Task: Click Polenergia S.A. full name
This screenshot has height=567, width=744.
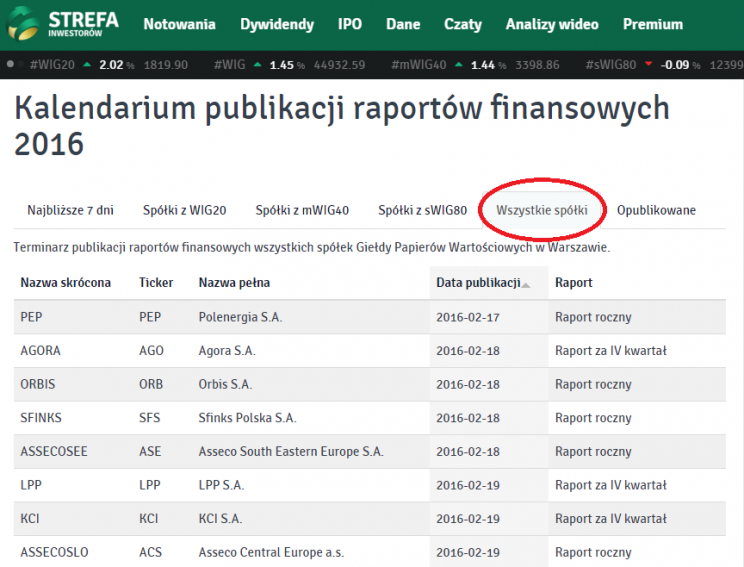Action: coord(240,317)
